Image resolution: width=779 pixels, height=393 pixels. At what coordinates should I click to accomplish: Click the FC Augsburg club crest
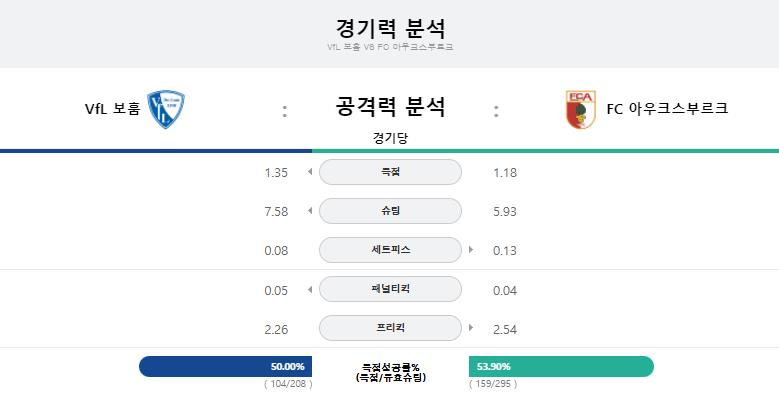click(580, 110)
